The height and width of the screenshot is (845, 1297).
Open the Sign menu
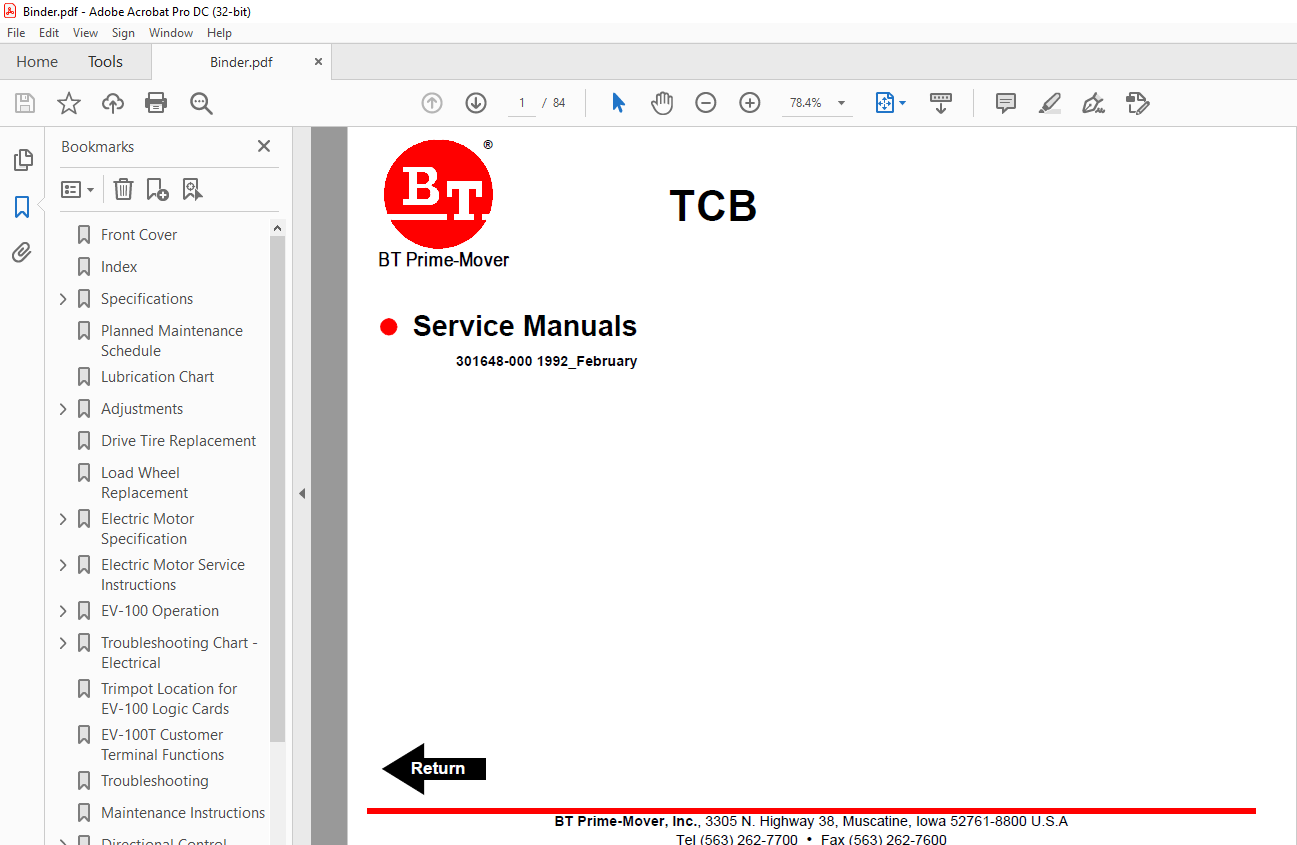(123, 33)
